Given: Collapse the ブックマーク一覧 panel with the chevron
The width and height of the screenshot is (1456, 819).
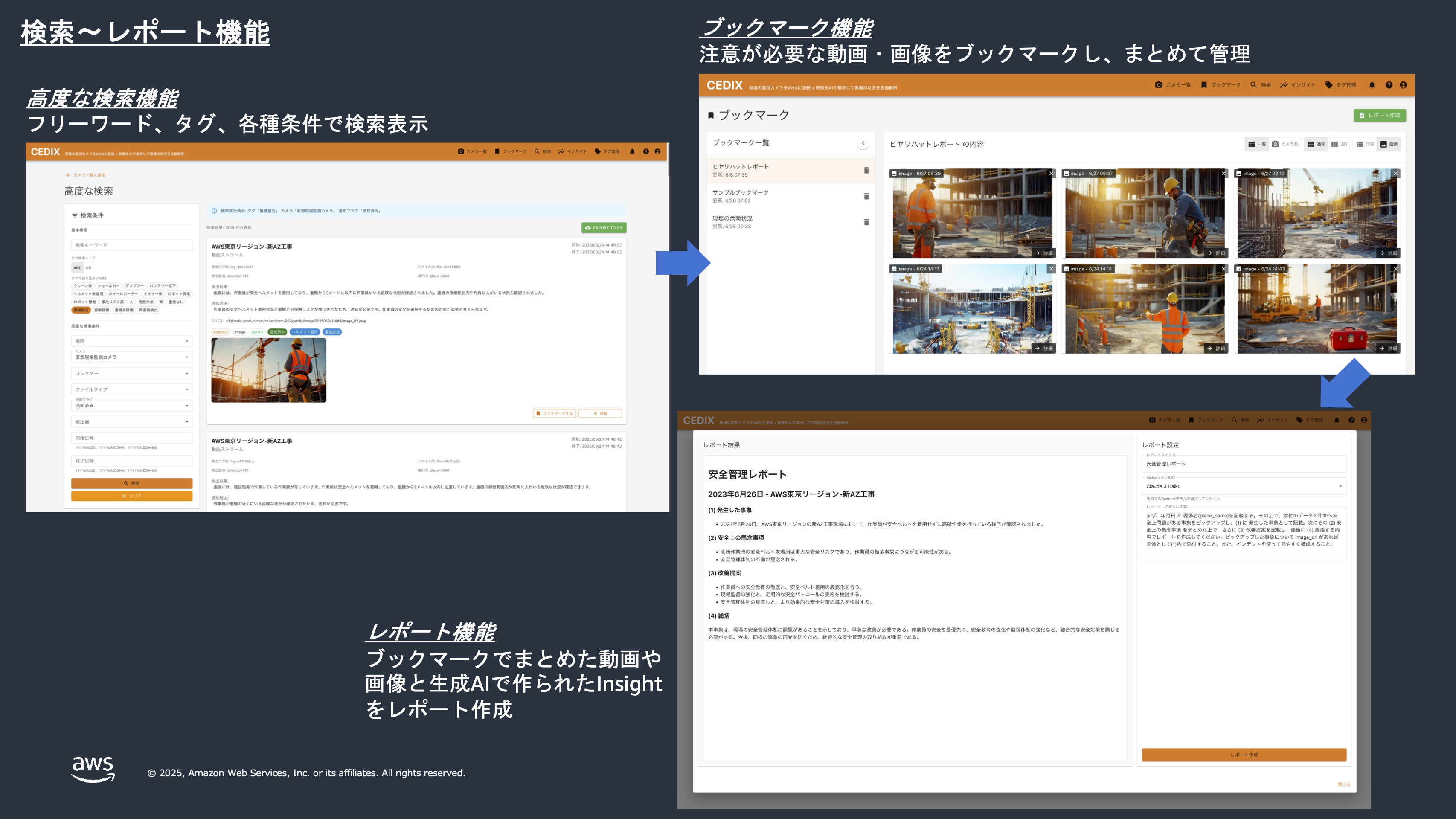Looking at the screenshot, I should click(x=863, y=143).
